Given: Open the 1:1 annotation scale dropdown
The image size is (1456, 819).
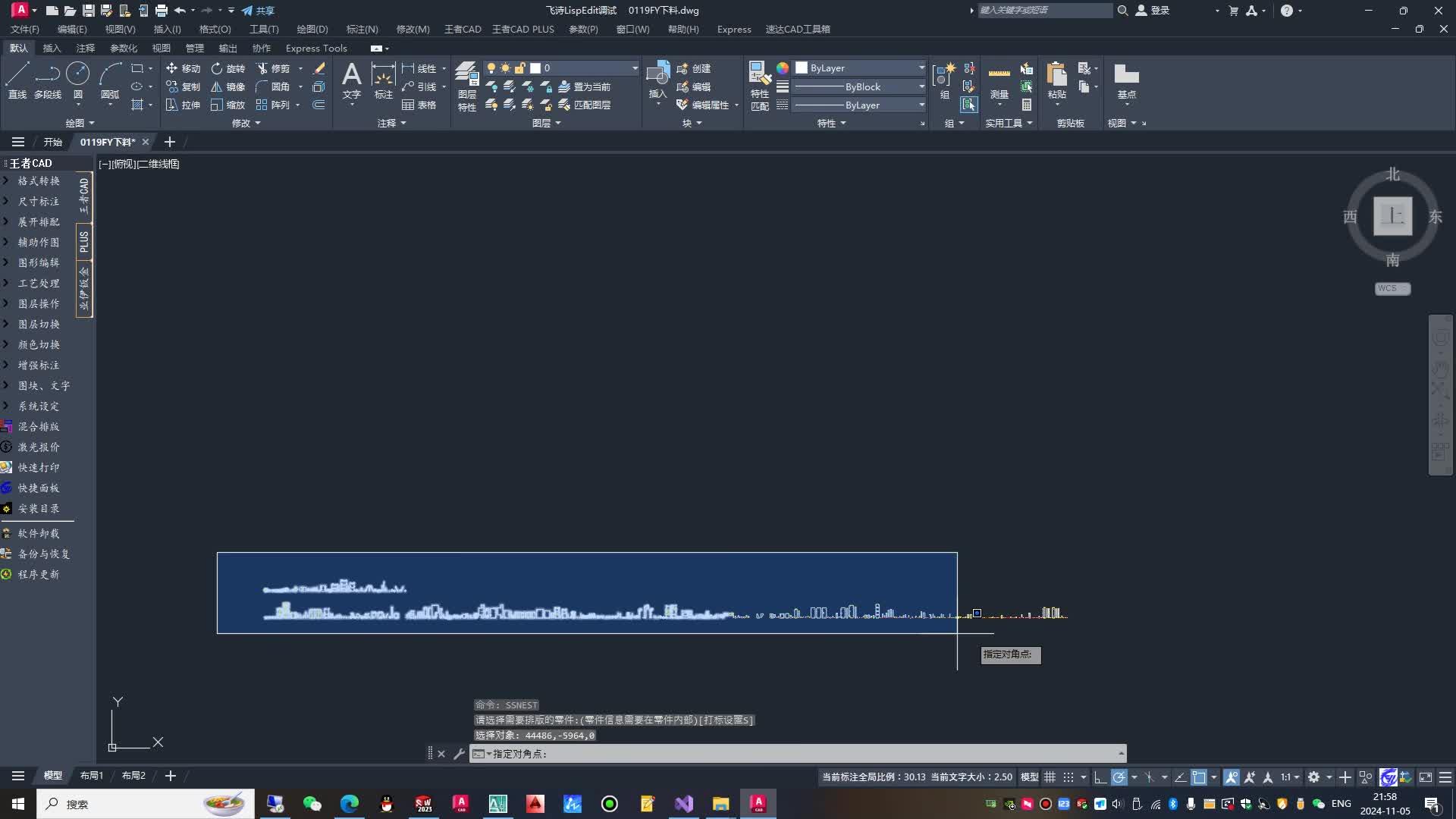Looking at the screenshot, I should (x=1288, y=777).
